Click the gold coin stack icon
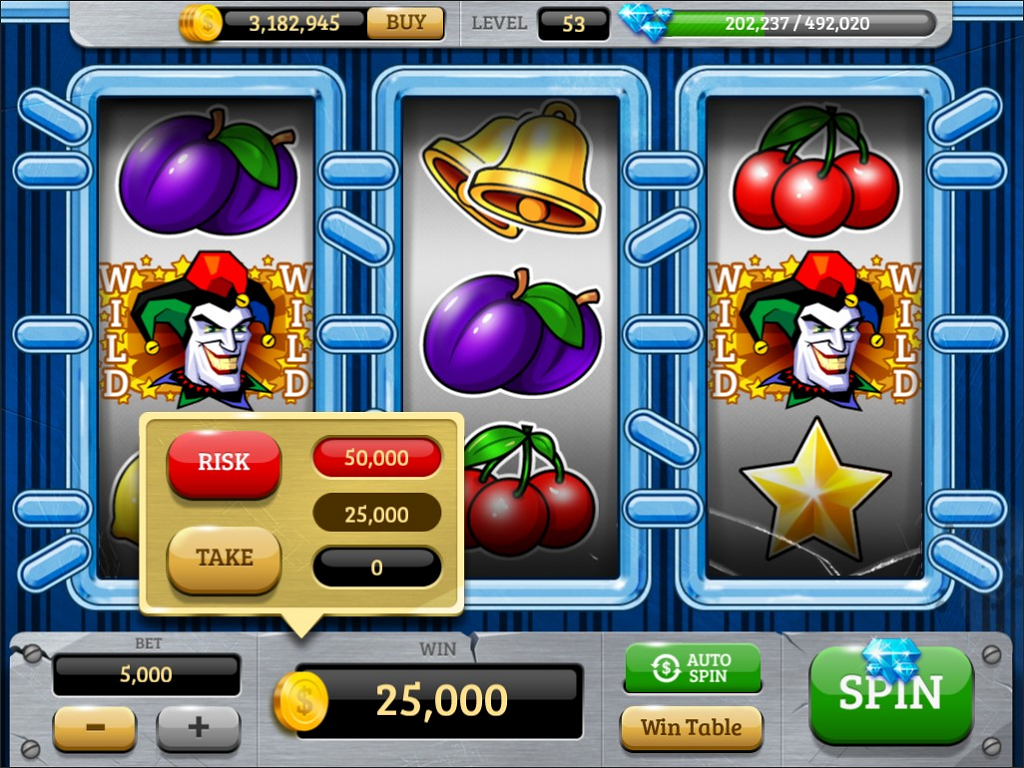 (x=200, y=23)
